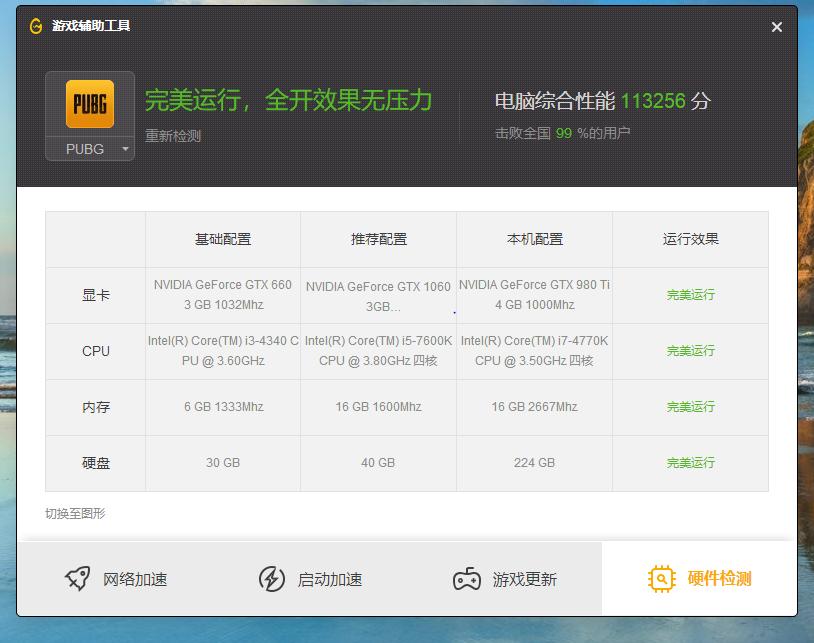Click the 硬盘 row label
The height and width of the screenshot is (643, 814).
coord(96,463)
